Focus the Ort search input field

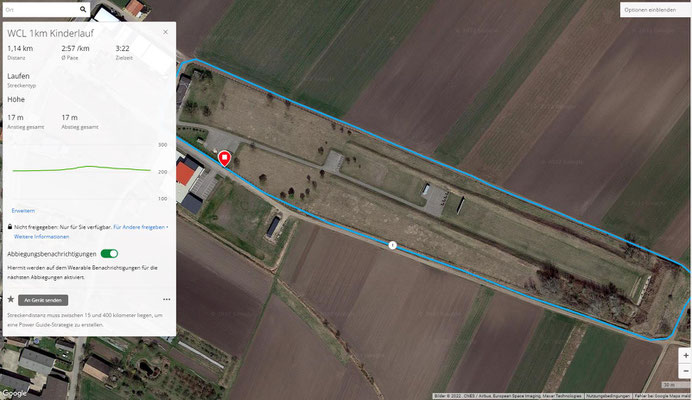click(x=41, y=9)
